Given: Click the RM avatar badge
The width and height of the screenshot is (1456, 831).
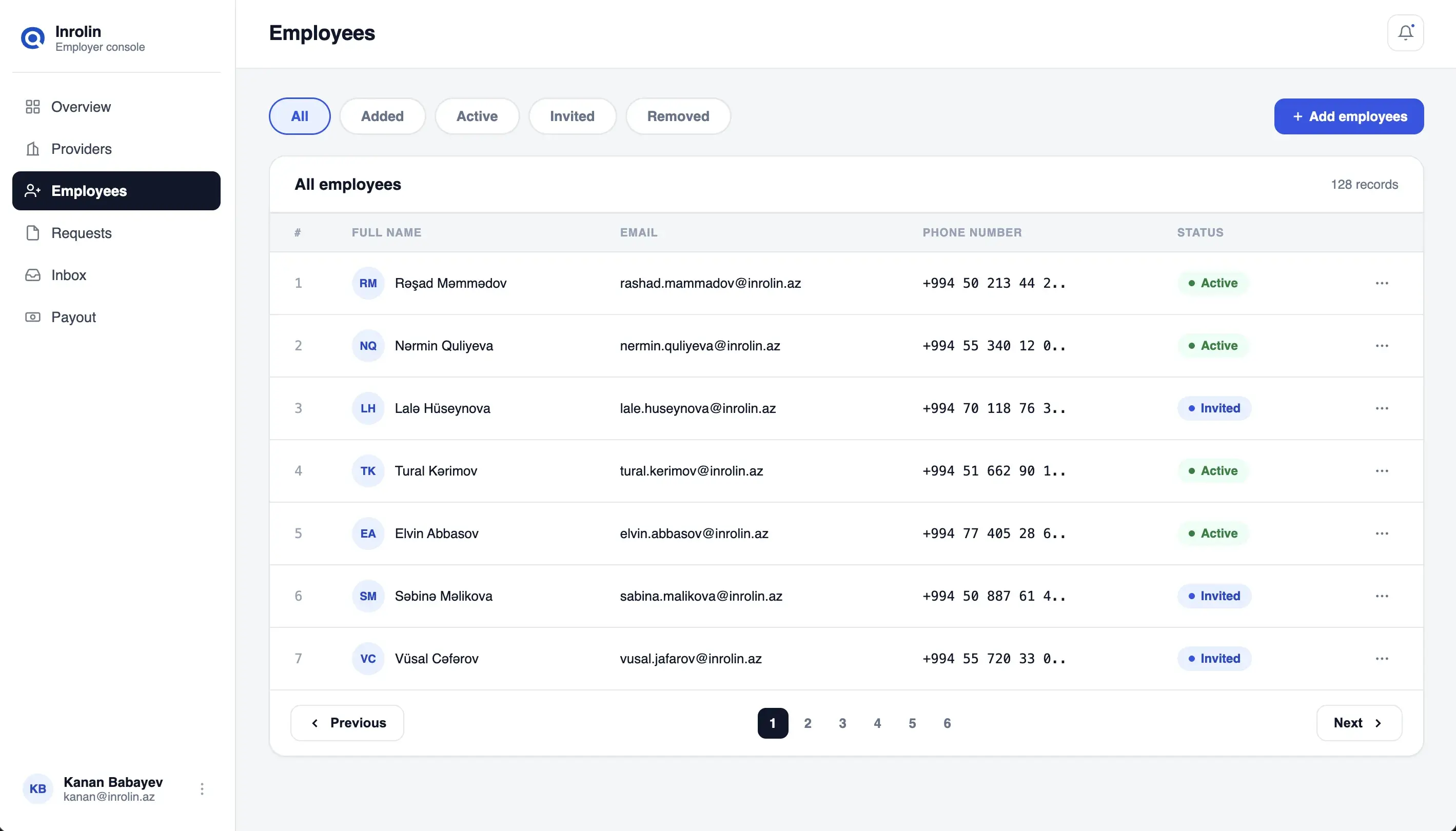Looking at the screenshot, I should [368, 283].
